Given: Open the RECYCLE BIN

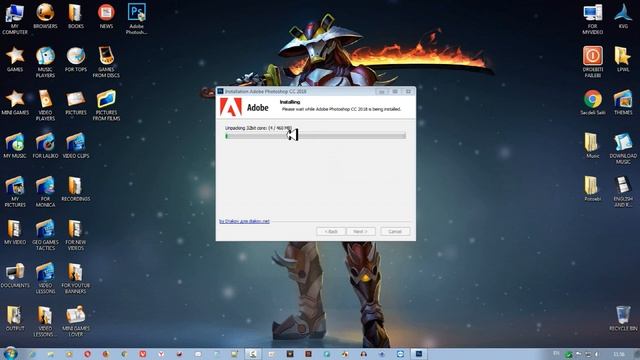Looking at the screenshot, I should tap(623, 319).
